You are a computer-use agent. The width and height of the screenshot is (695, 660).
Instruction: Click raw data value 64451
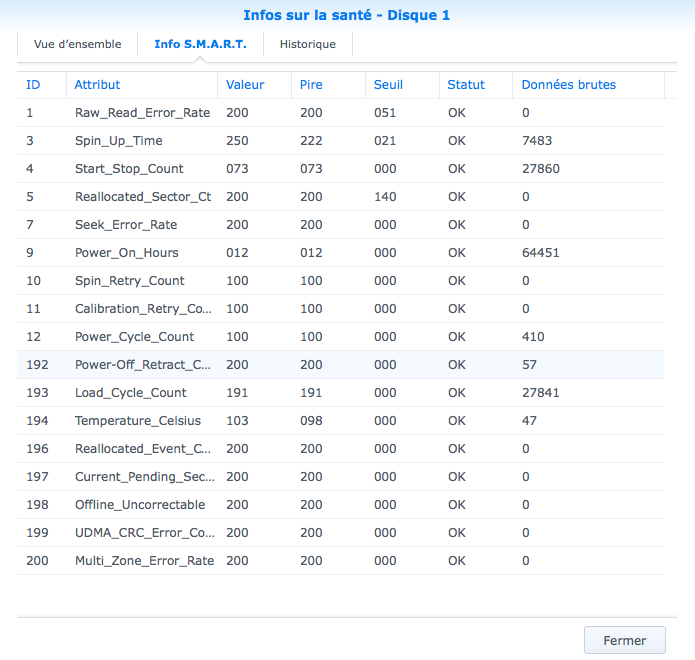(541, 253)
